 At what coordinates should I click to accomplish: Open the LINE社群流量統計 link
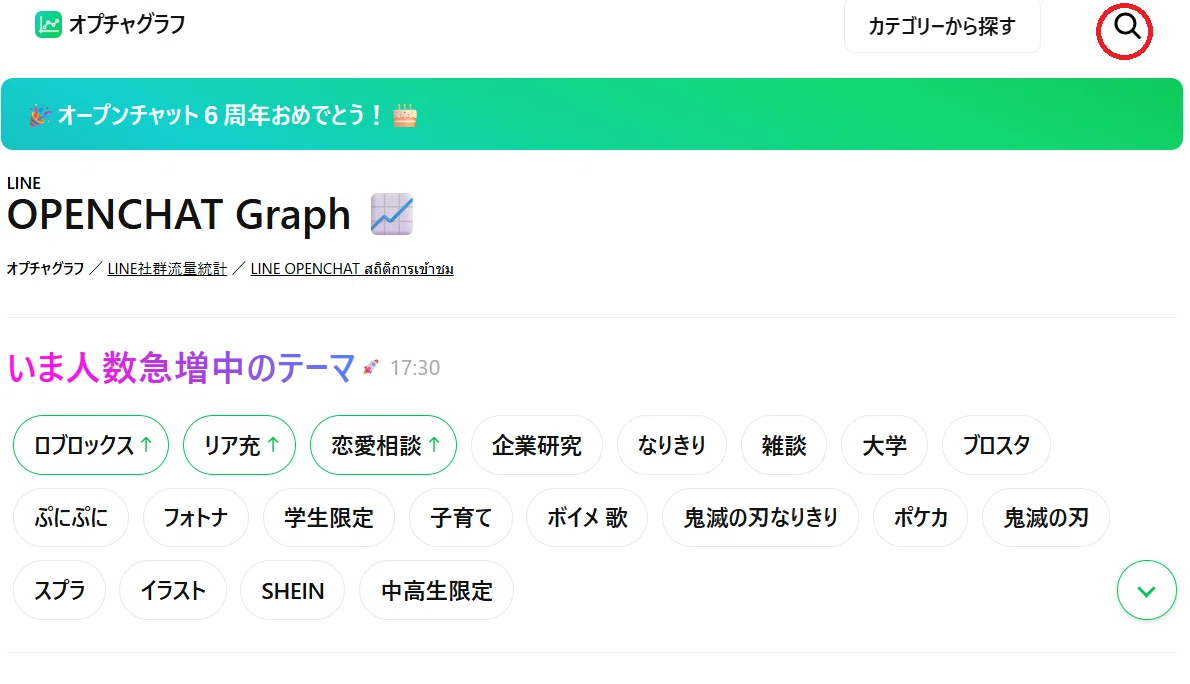click(167, 269)
